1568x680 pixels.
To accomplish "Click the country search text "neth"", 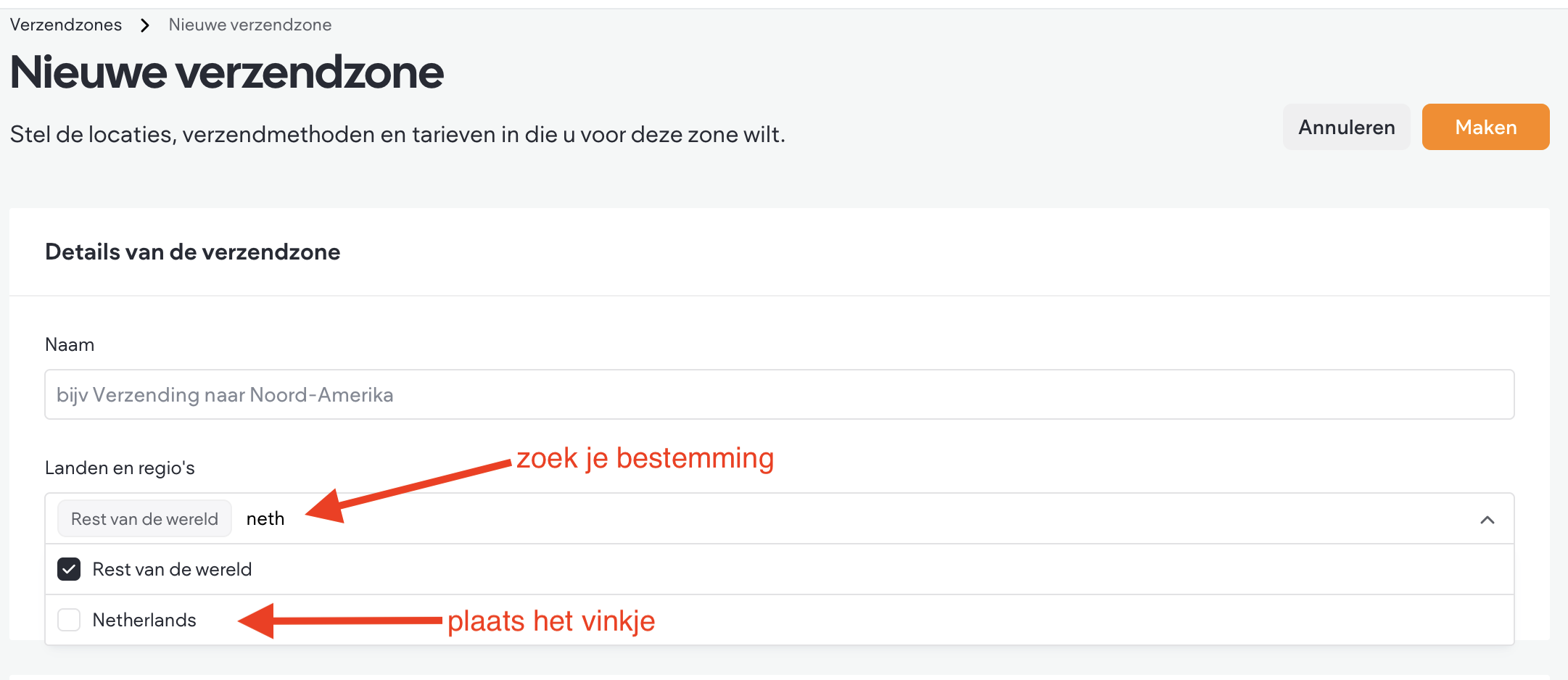I will pos(265,519).
